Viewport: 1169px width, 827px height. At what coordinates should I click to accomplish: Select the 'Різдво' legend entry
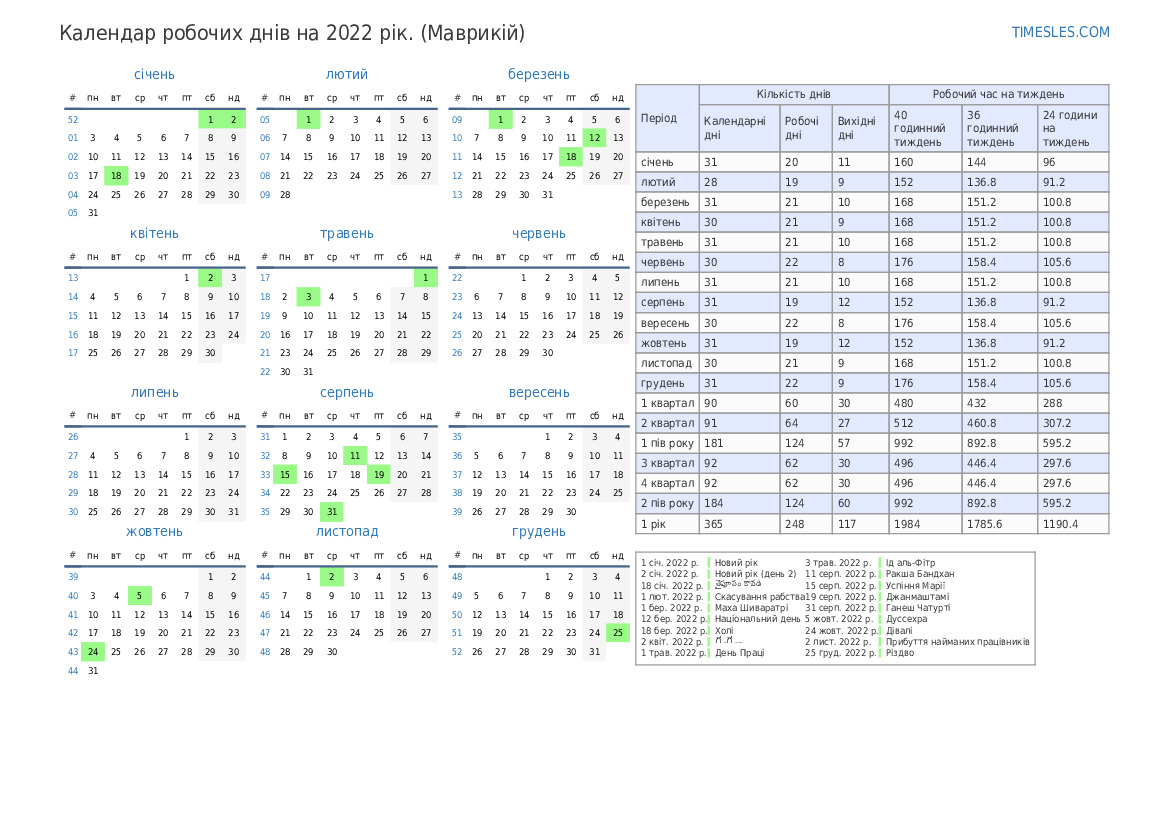point(900,653)
